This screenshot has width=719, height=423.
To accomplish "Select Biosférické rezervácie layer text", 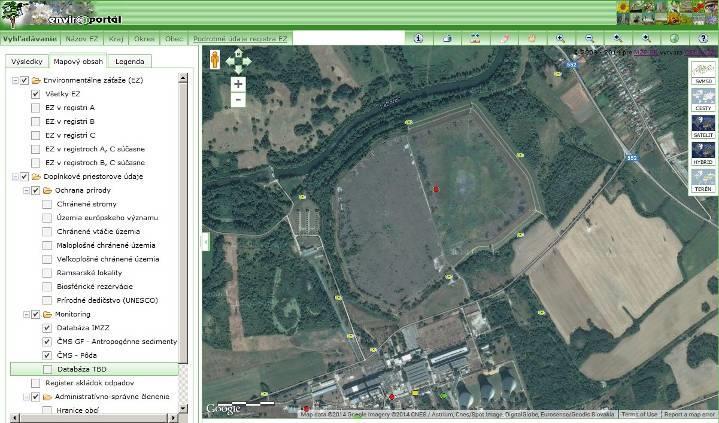I will coord(94,286).
